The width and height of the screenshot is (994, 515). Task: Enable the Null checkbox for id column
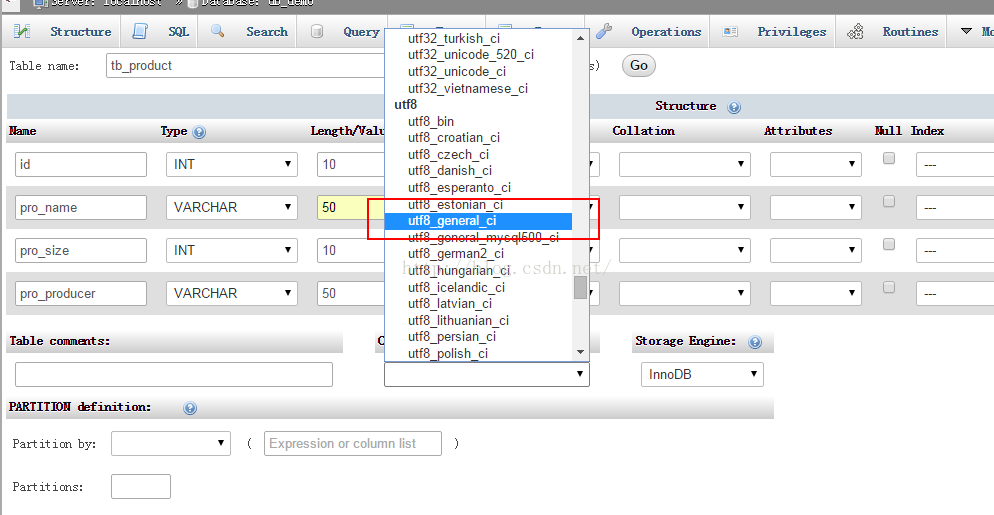click(x=889, y=159)
